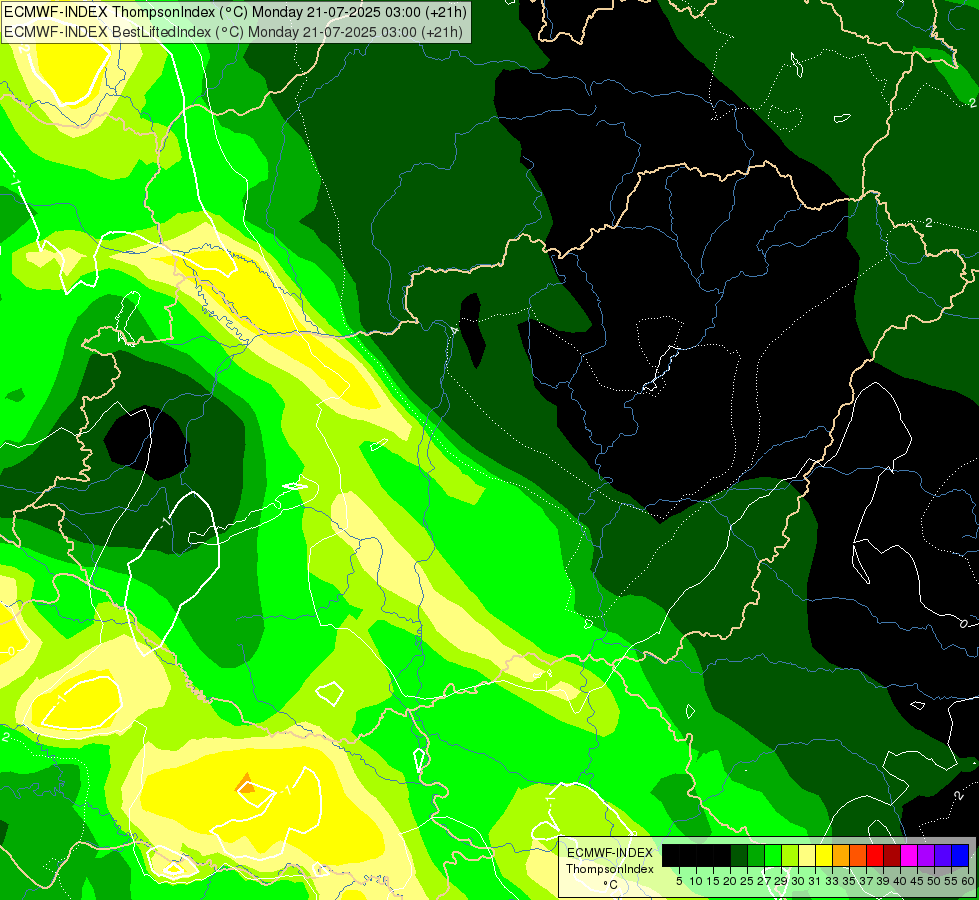Viewport: 979px width, 900px height.
Task: Click the dark red 39–40 legend swatch
Action: [892, 855]
